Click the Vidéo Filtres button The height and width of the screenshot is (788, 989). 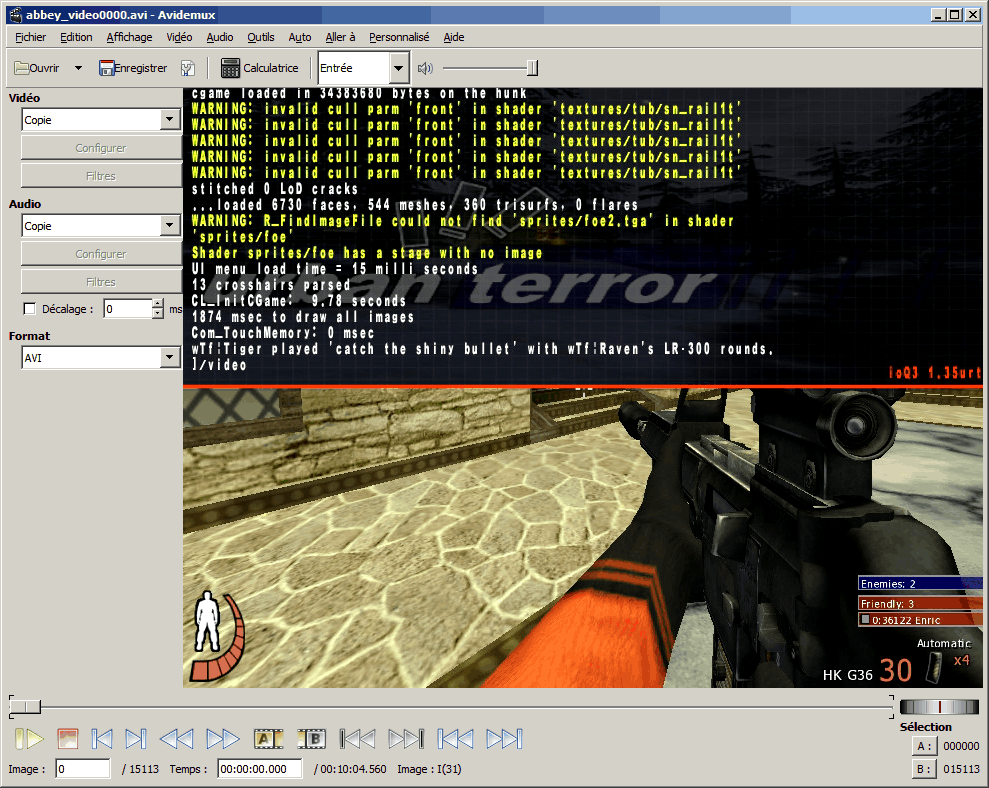click(x=102, y=176)
